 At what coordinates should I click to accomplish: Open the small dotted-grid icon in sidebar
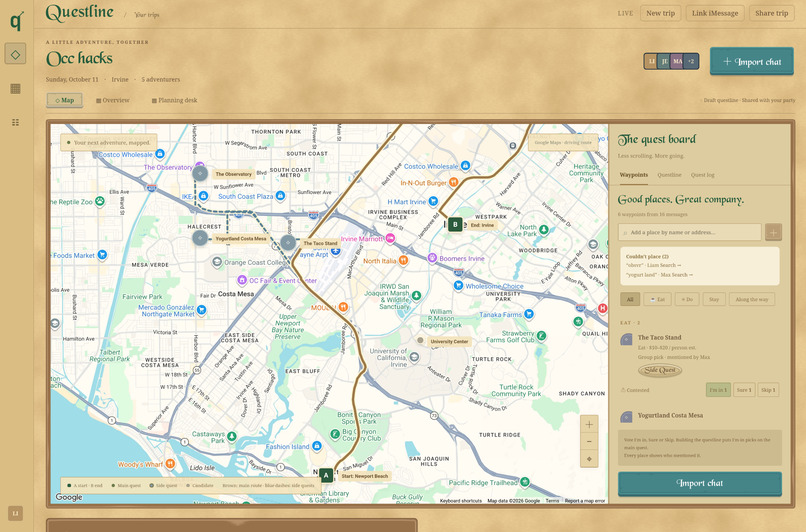coord(15,122)
